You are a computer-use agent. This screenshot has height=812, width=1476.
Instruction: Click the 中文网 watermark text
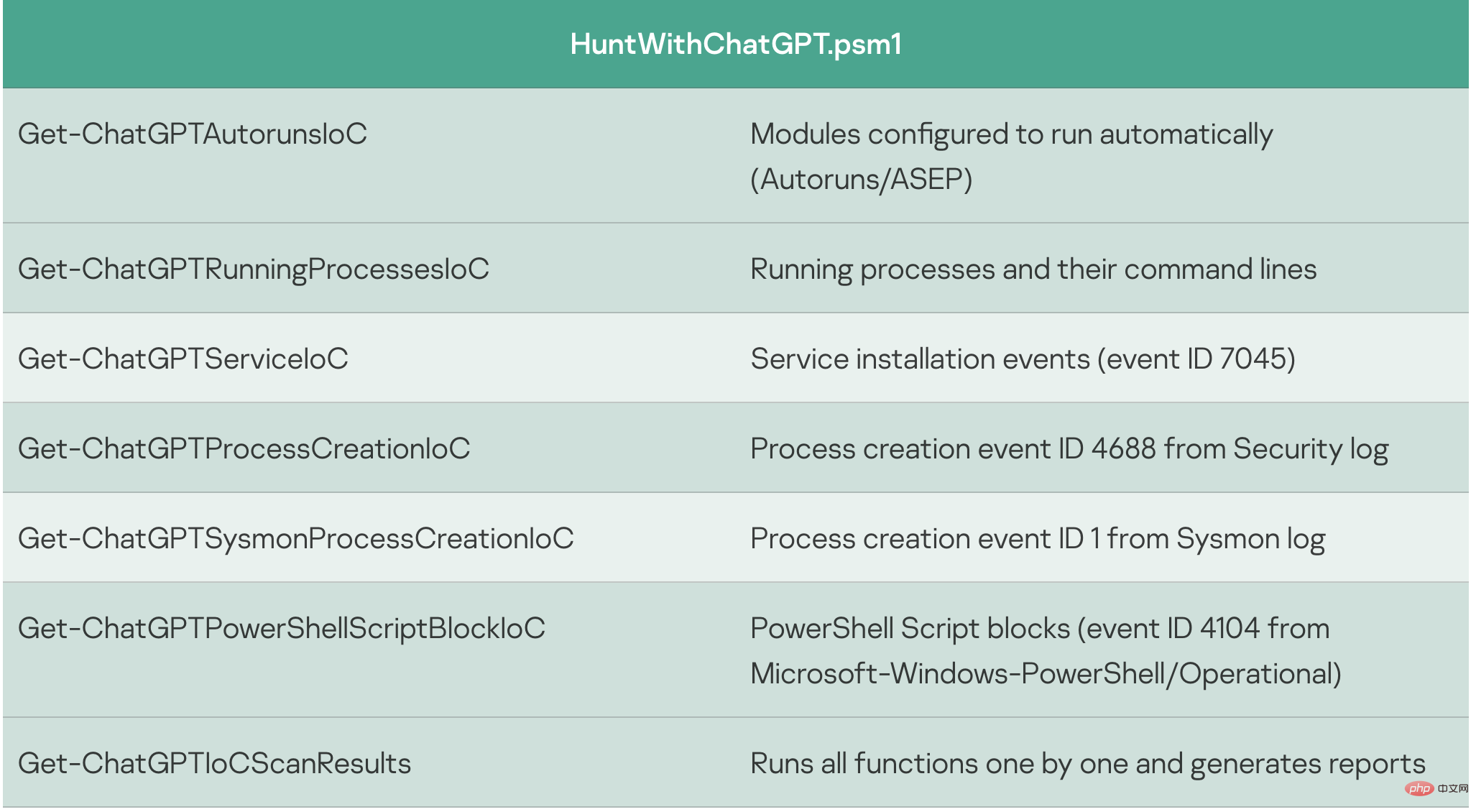click(1453, 788)
